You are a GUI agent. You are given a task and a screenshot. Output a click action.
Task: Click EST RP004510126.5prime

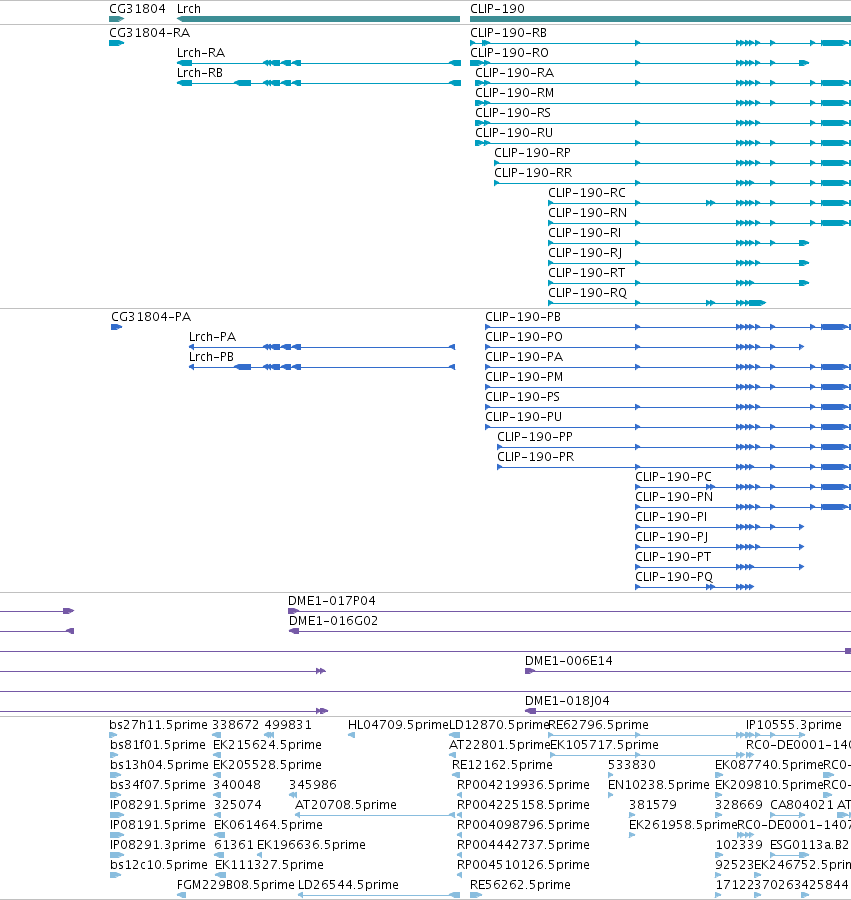[x=523, y=865]
